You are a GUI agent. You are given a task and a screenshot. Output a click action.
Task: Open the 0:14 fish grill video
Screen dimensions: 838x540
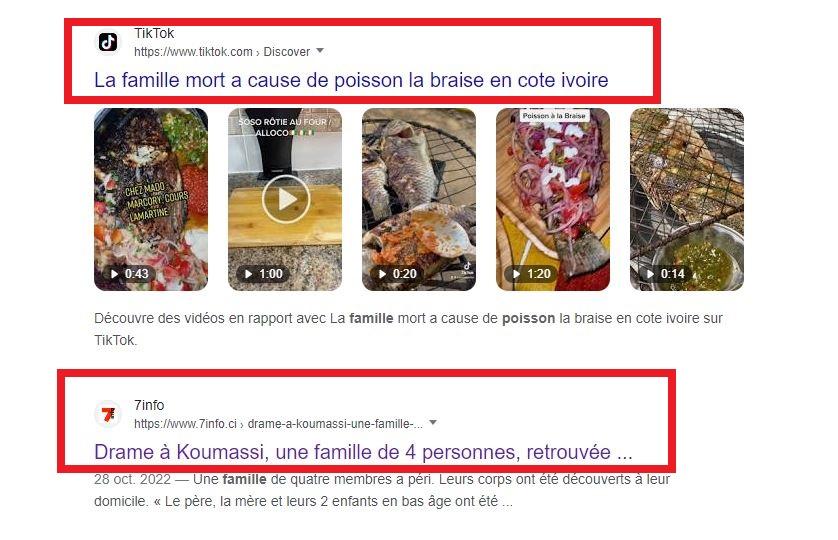tap(687, 199)
